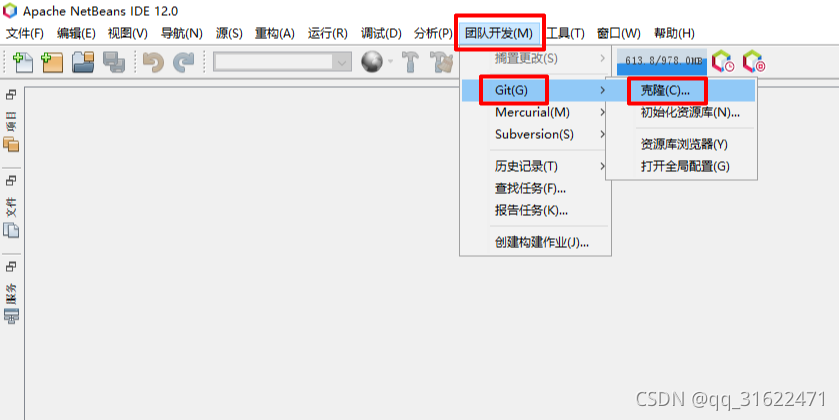This screenshot has width=839, height=420.
Task: Click the profiler clock icon
Action: (723, 62)
